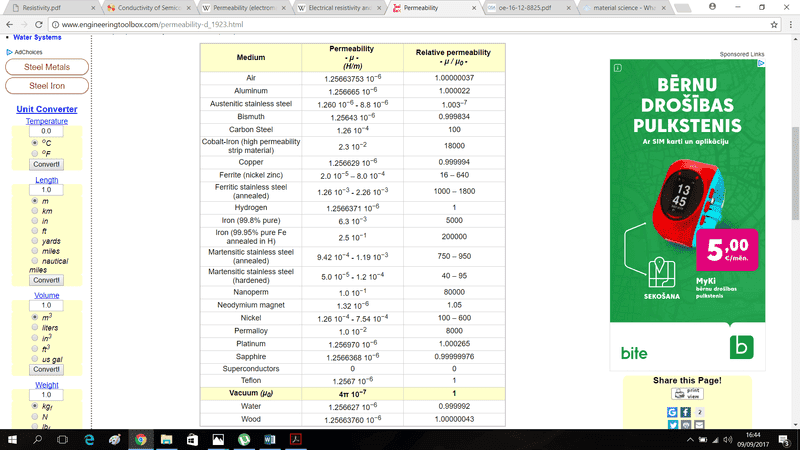
Task: Select the °C temperature radio button
Action: tap(35, 143)
